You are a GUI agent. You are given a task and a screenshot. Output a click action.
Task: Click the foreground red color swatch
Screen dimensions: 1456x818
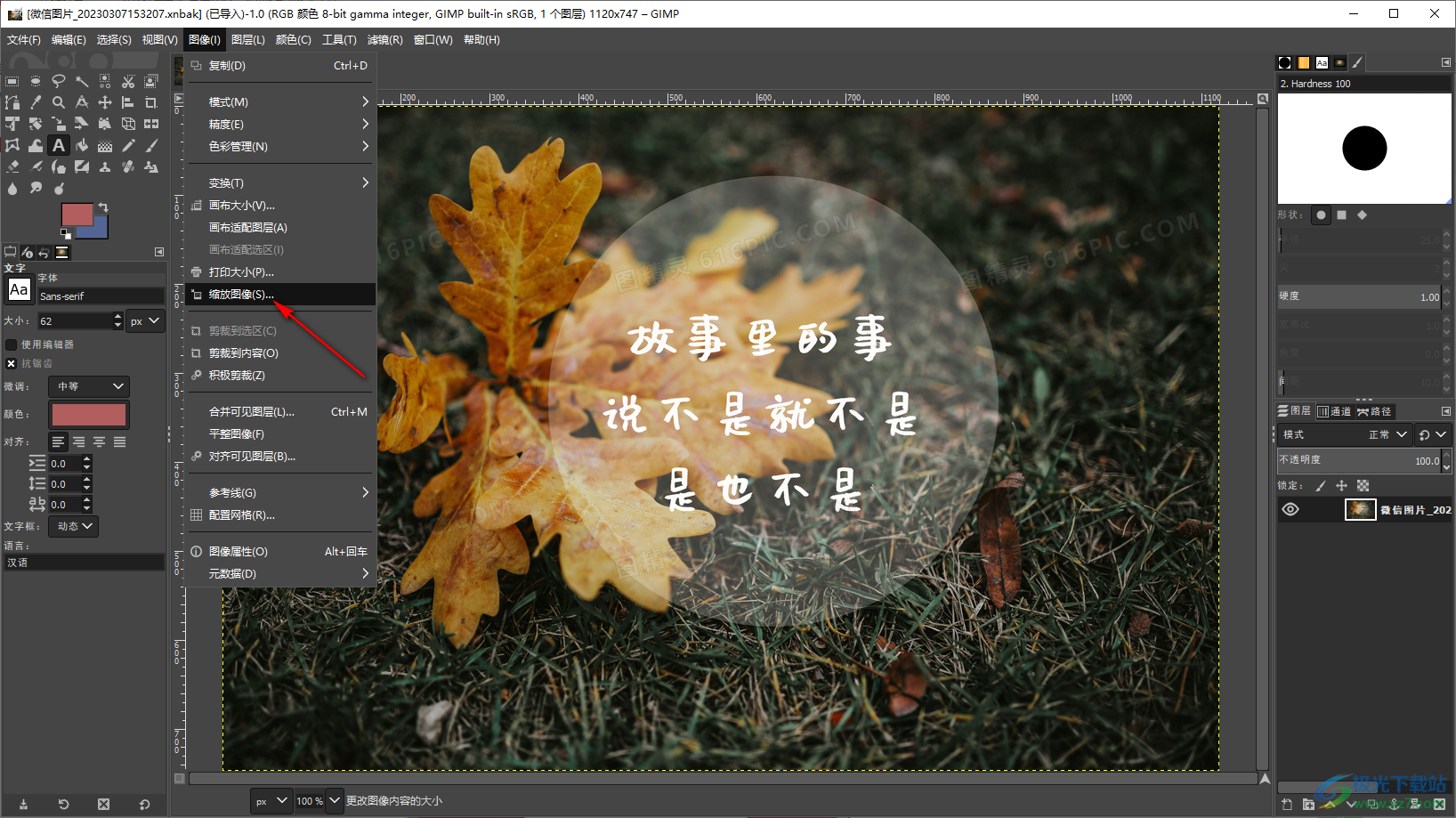[x=77, y=214]
